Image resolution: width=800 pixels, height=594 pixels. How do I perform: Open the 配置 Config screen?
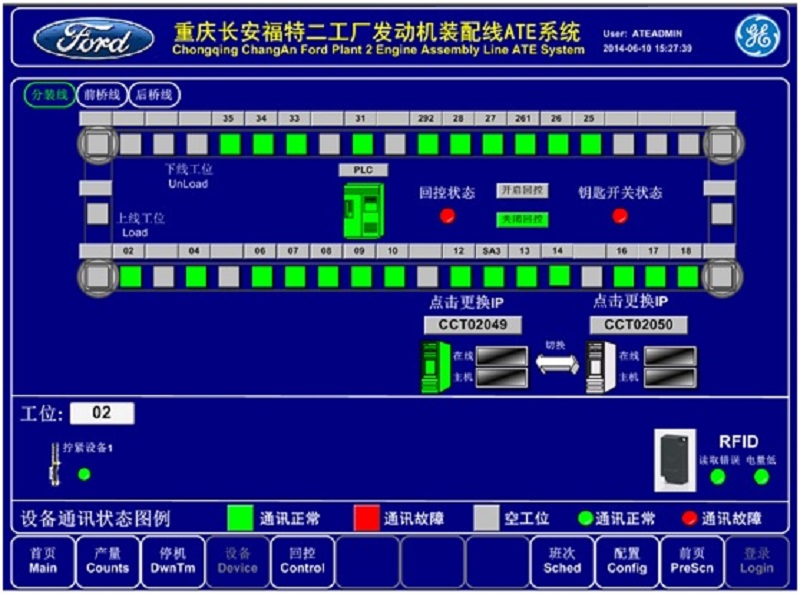pyautogui.click(x=627, y=561)
